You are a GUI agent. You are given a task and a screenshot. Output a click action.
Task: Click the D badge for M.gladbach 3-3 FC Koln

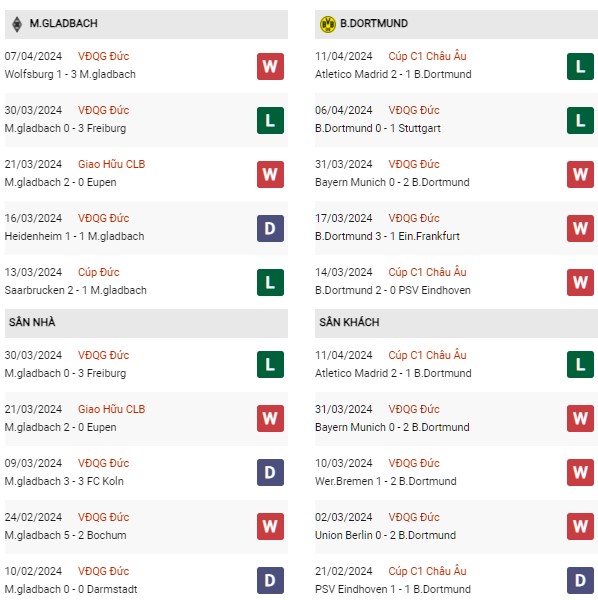270,472
